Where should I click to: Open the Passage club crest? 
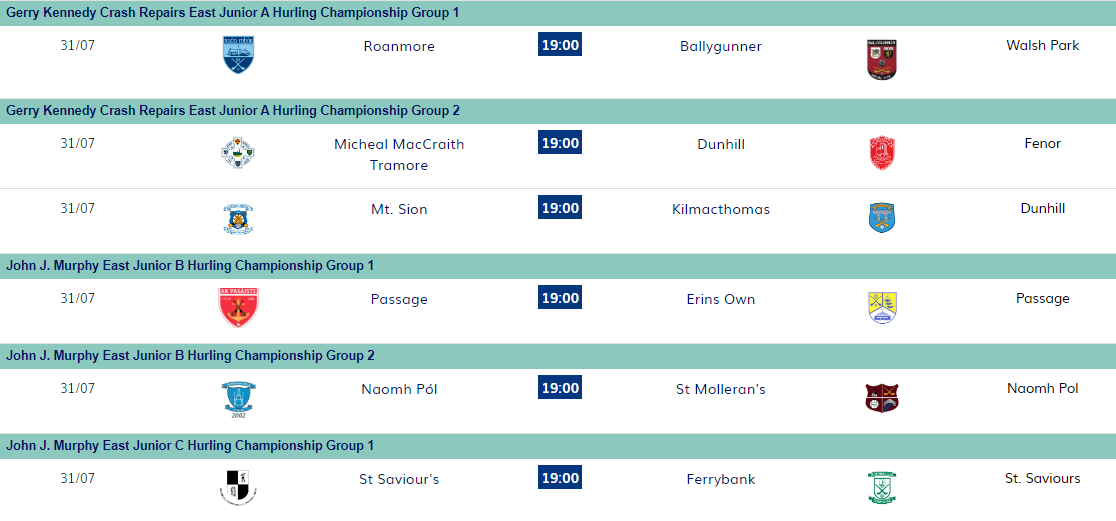(x=238, y=307)
